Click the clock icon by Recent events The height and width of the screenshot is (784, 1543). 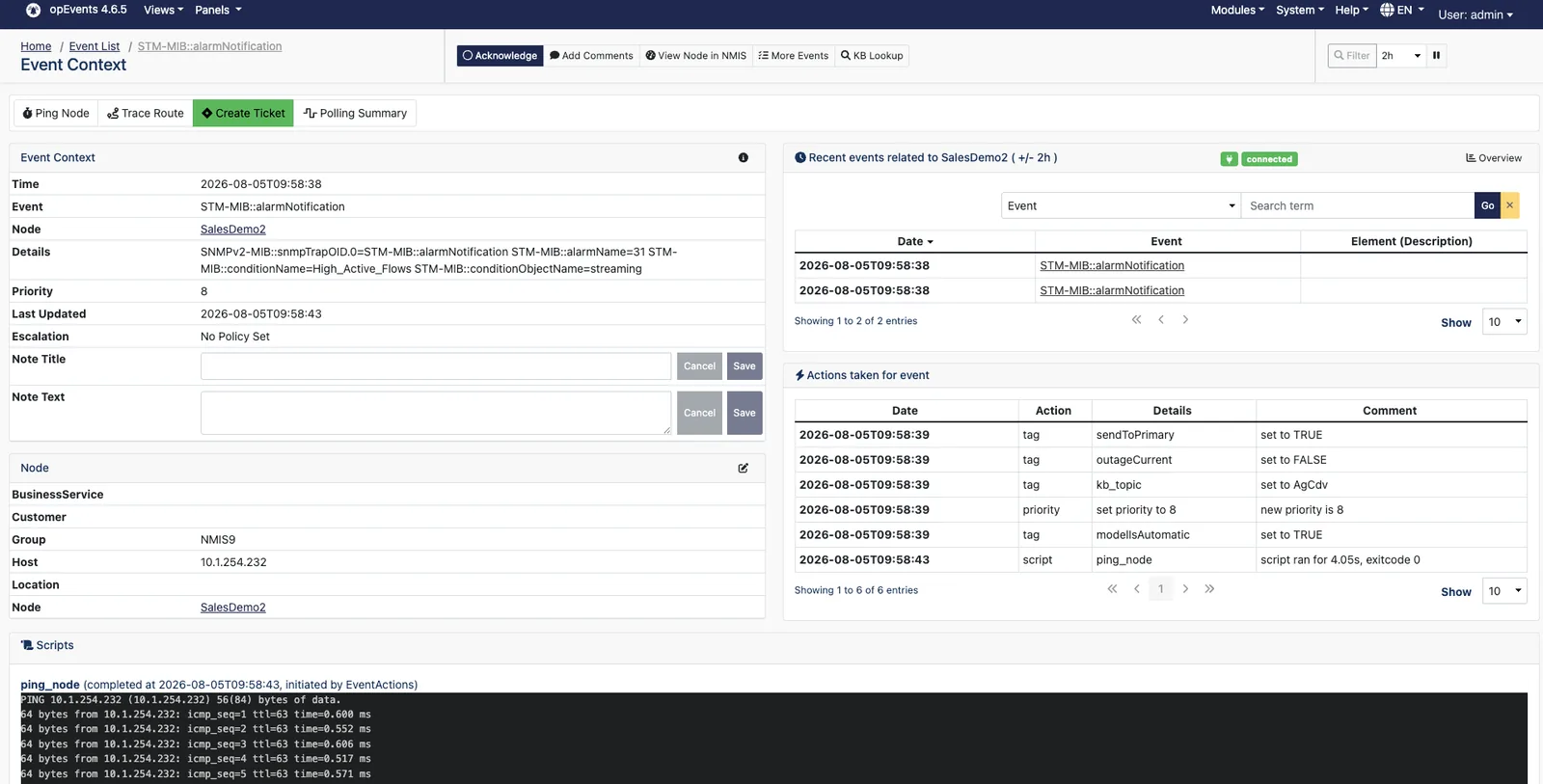(x=800, y=157)
